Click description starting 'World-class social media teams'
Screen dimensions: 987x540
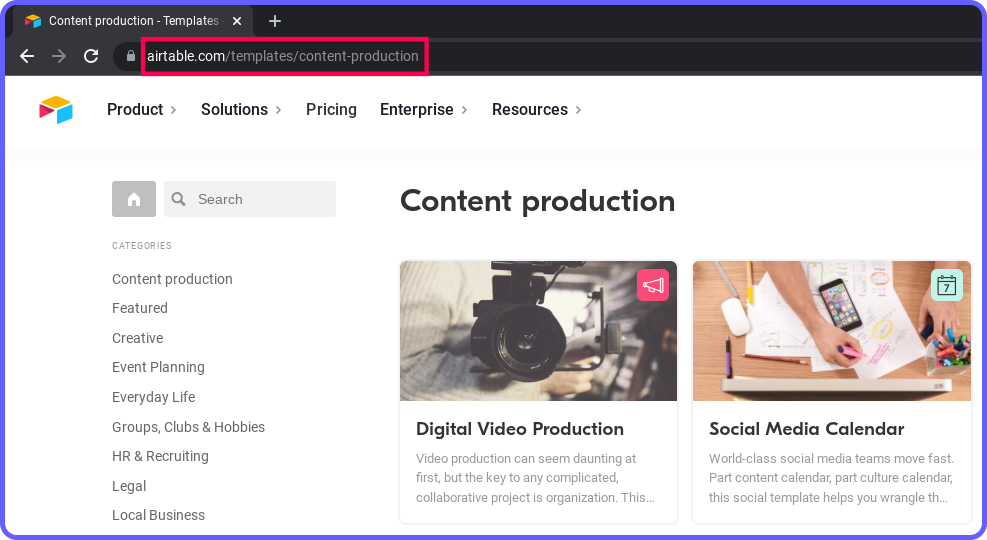[x=831, y=478]
